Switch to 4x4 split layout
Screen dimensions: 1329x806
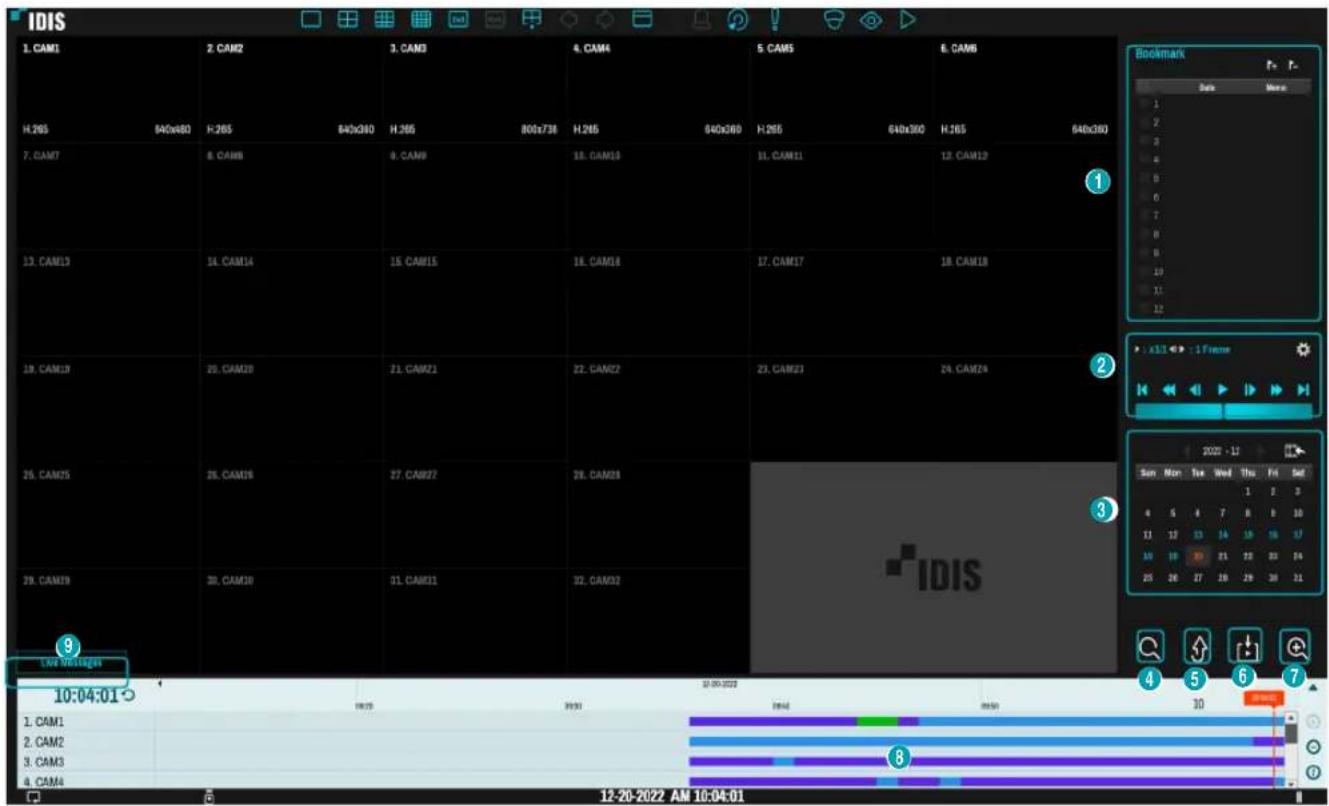[x=421, y=18]
